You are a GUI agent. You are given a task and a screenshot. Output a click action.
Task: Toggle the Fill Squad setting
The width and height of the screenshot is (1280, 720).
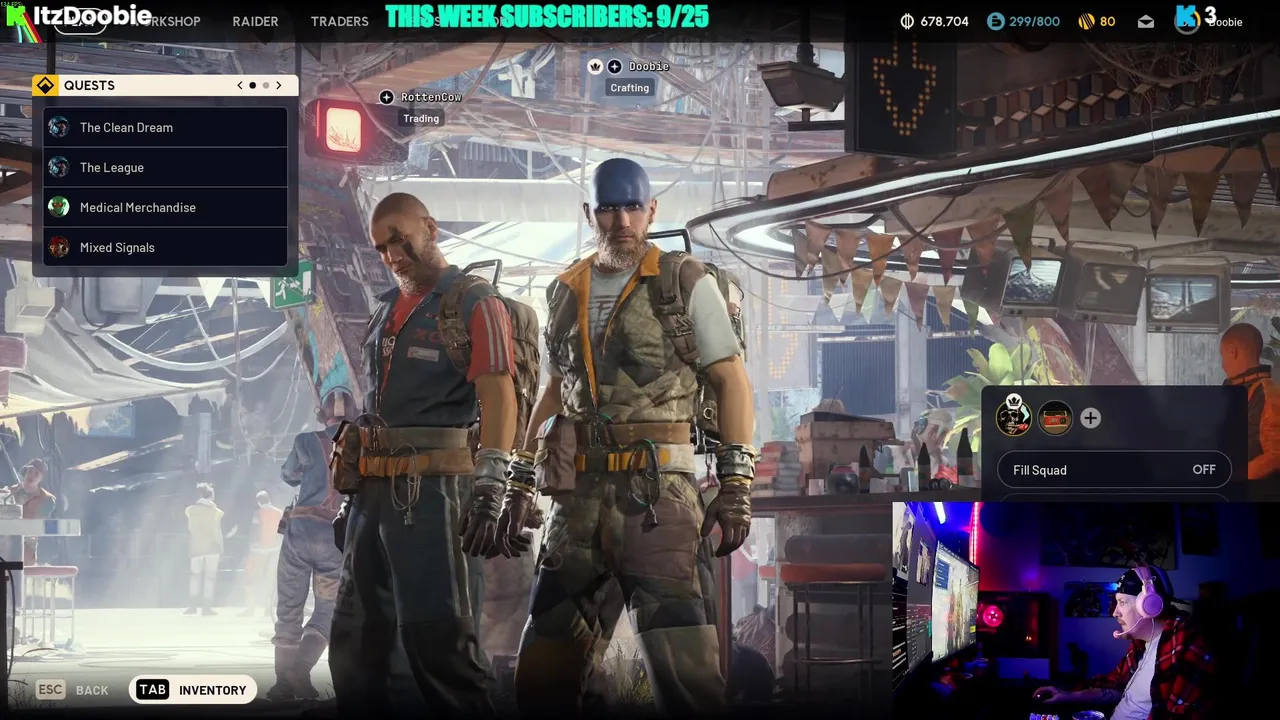pyautogui.click(x=1114, y=470)
